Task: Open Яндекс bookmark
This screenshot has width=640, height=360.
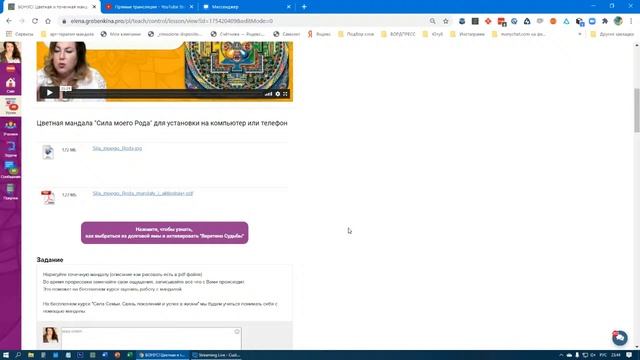Action: pos(319,34)
